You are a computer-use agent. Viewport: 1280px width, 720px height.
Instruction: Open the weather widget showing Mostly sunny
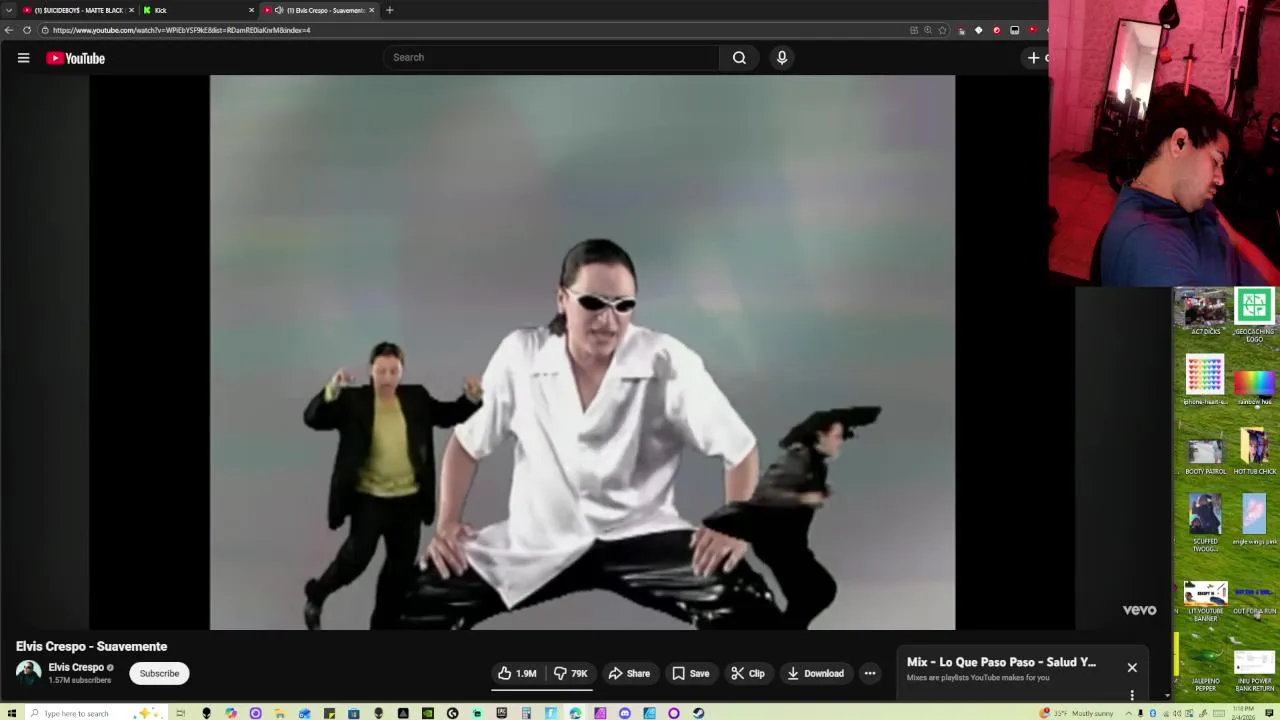tap(1076, 713)
